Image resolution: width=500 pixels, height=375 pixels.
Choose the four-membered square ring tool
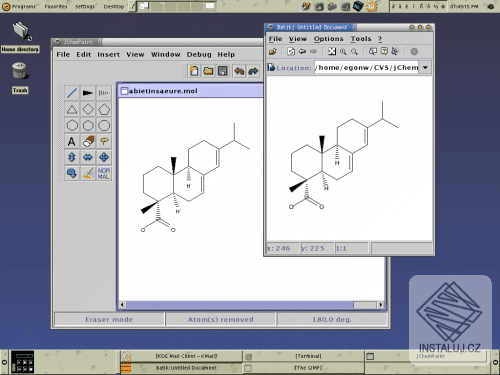click(88, 109)
